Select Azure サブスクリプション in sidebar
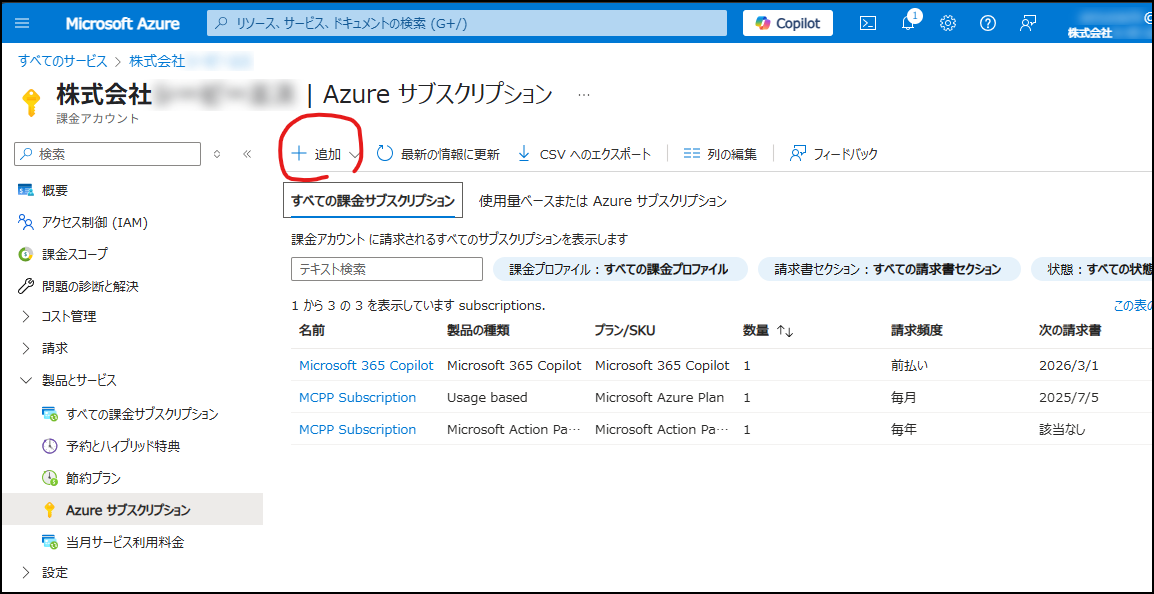This screenshot has height=594, width=1154. 131,509
